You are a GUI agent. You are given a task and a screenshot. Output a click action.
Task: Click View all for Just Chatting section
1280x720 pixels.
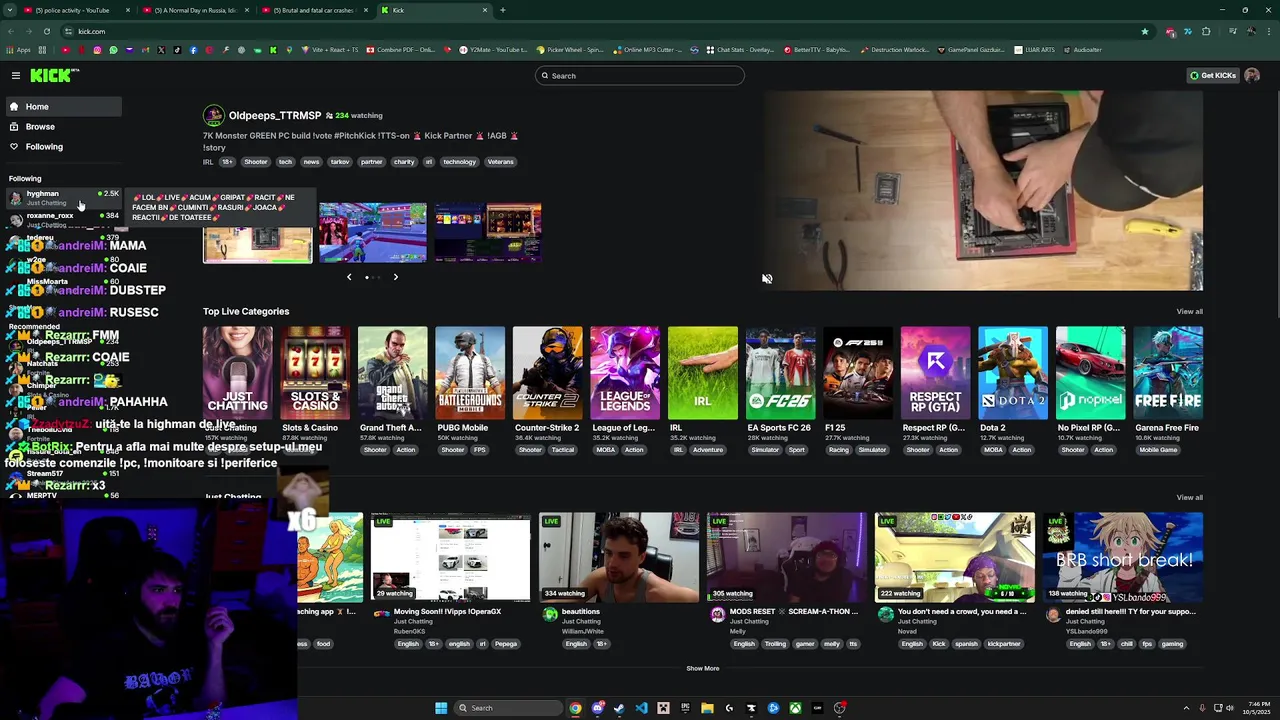coord(1189,498)
